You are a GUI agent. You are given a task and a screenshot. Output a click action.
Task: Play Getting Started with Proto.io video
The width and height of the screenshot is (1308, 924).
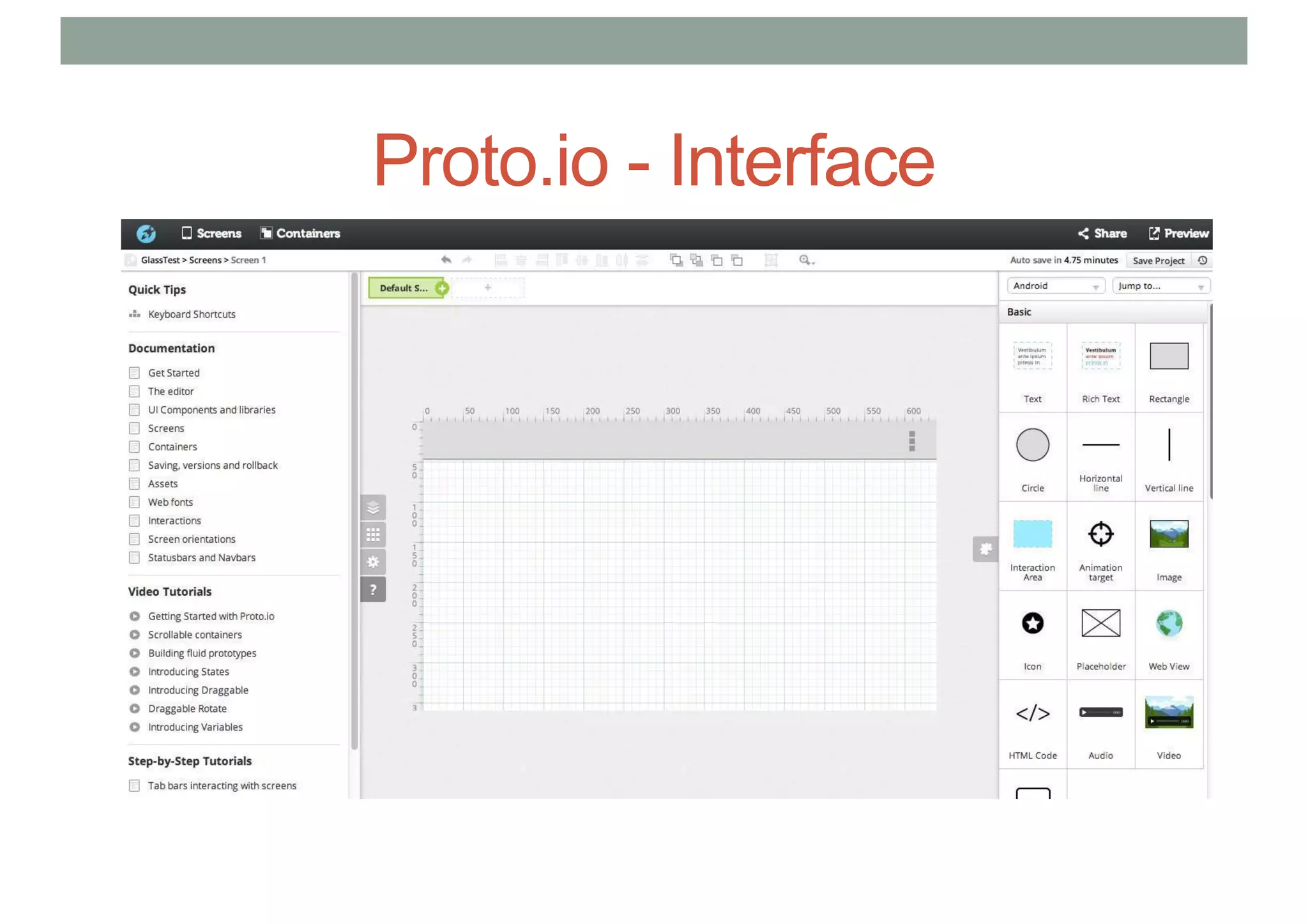click(211, 616)
